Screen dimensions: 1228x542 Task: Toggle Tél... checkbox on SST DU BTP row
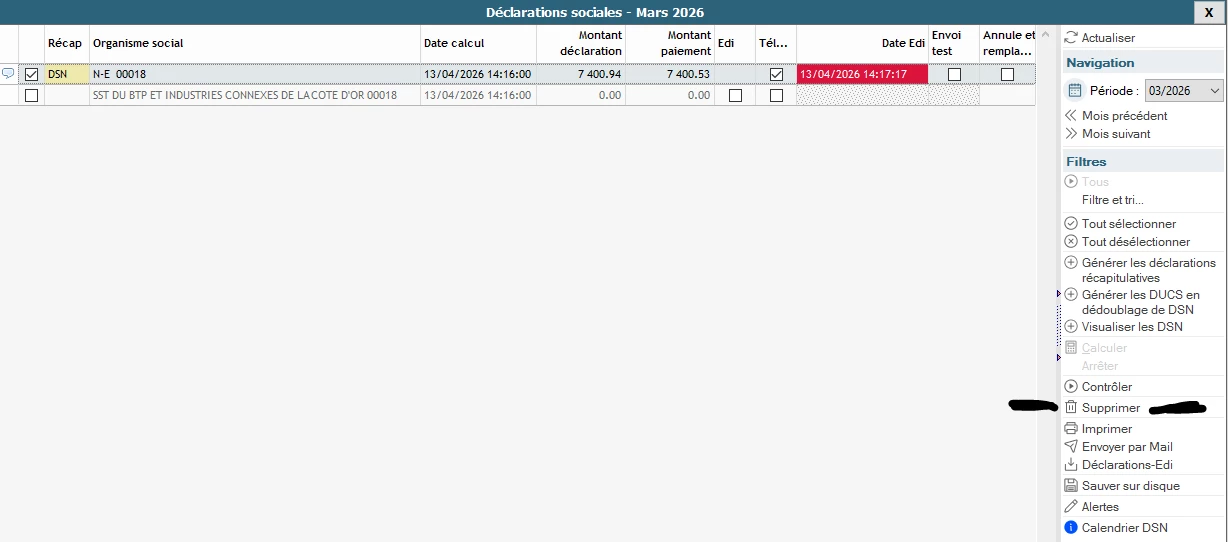(x=776, y=95)
